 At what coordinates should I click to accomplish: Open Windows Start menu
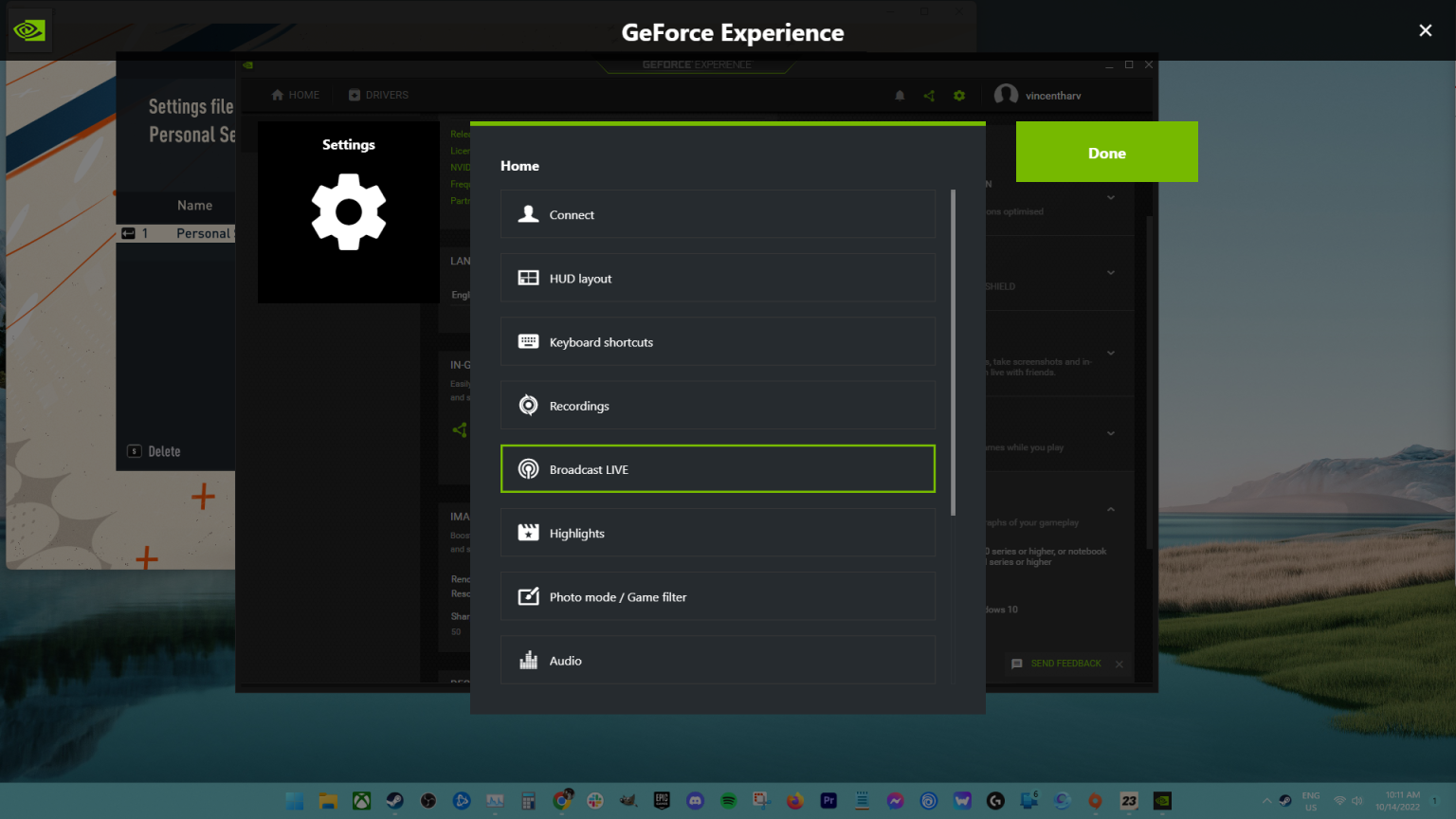295,801
